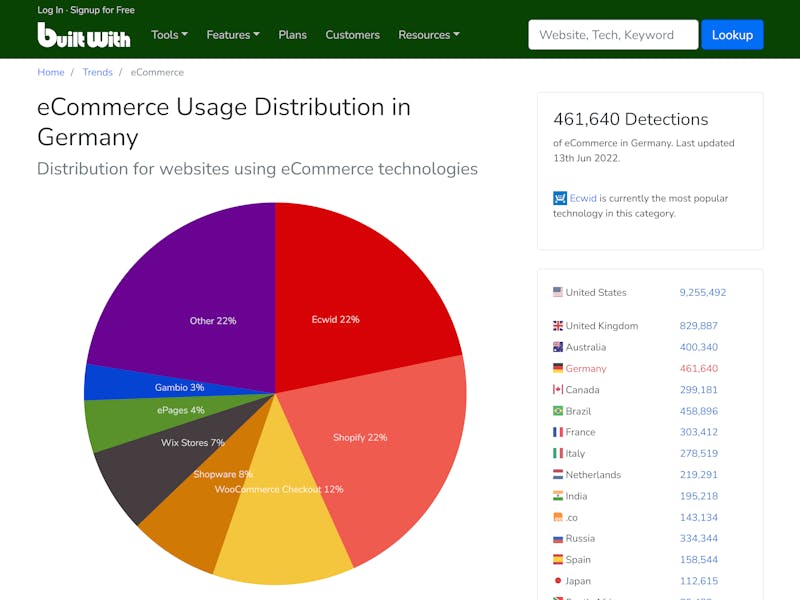The height and width of the screenshot is (600, 800).
Task: Click the Log In link
Action: (50, 10)
